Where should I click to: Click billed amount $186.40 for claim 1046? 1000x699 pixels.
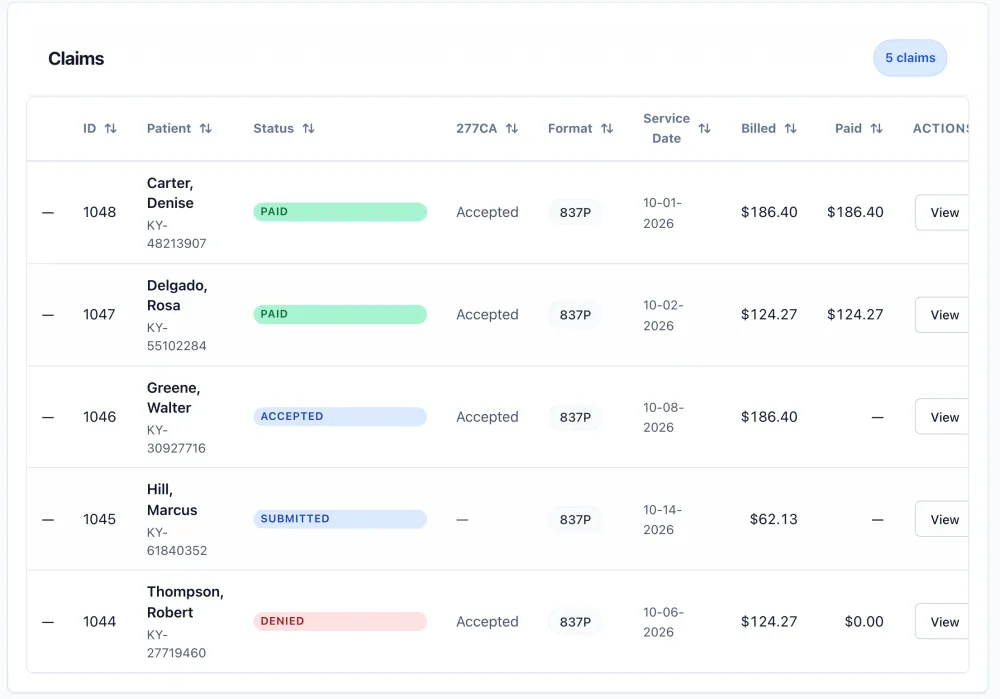tap(769, 417)
